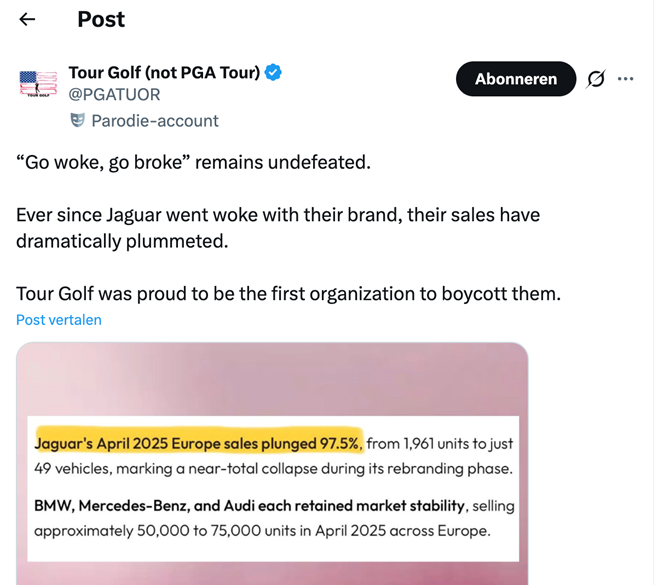Click the Tour Golf (not PGA Tour) display name
Image resolution: width=669 pixels, height=585 pixels.
click(x=164, y=72)
